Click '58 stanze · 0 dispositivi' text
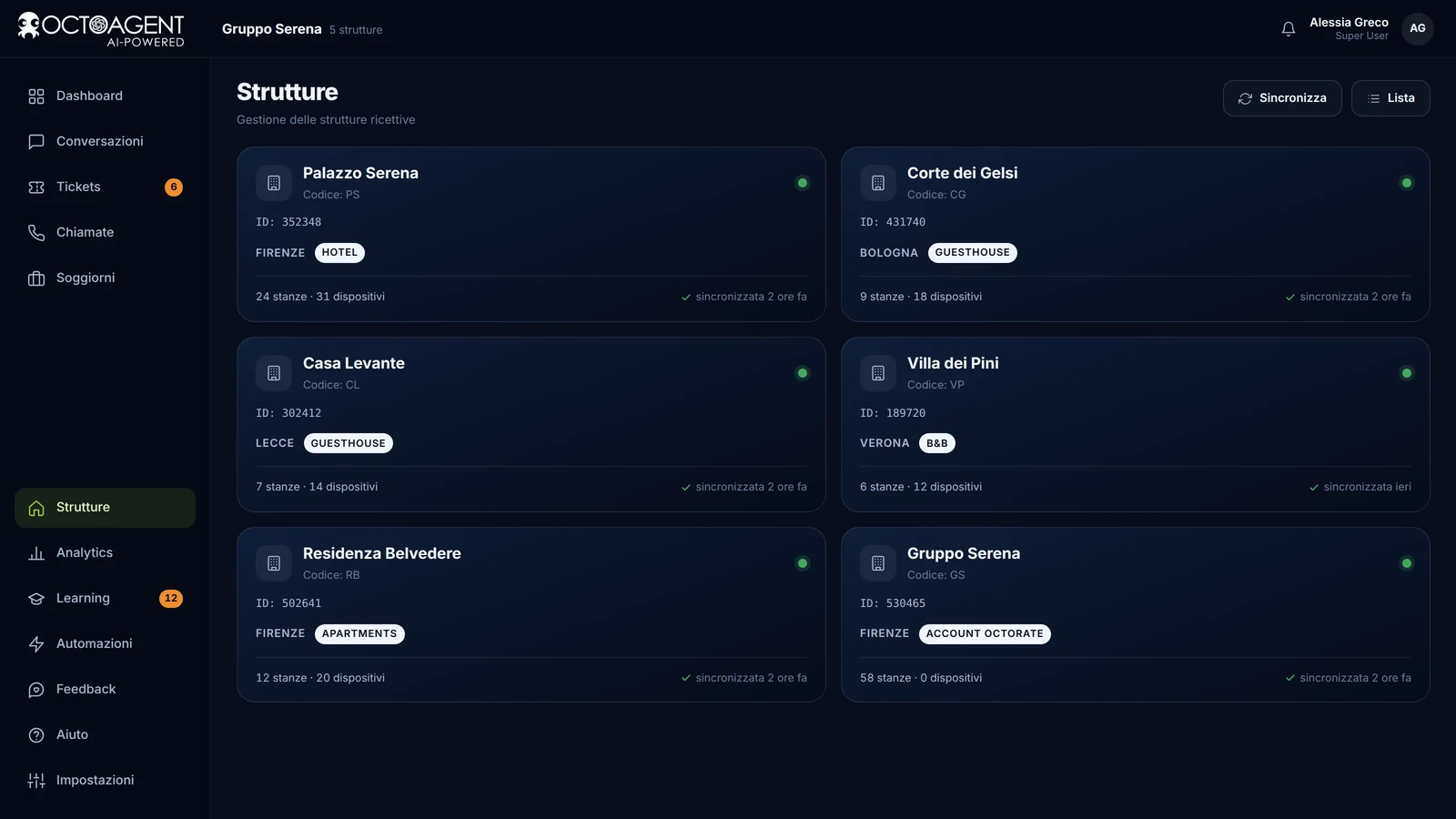 [x=921, y=678]
